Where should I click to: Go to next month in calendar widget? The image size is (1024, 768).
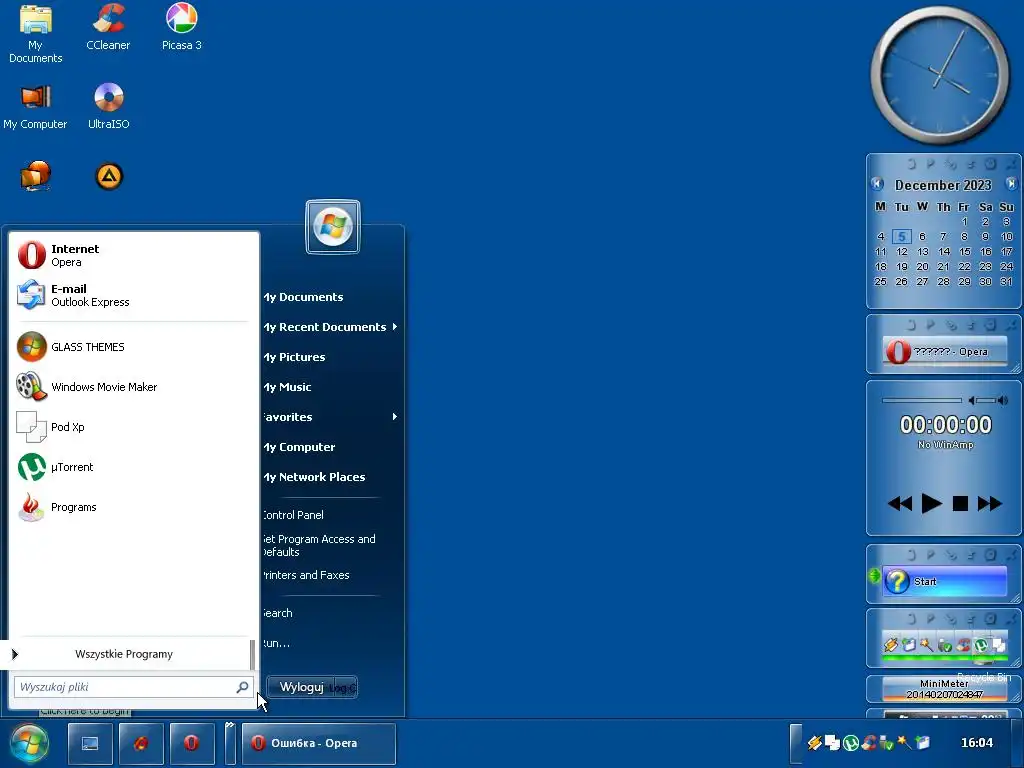(1011, 184)
